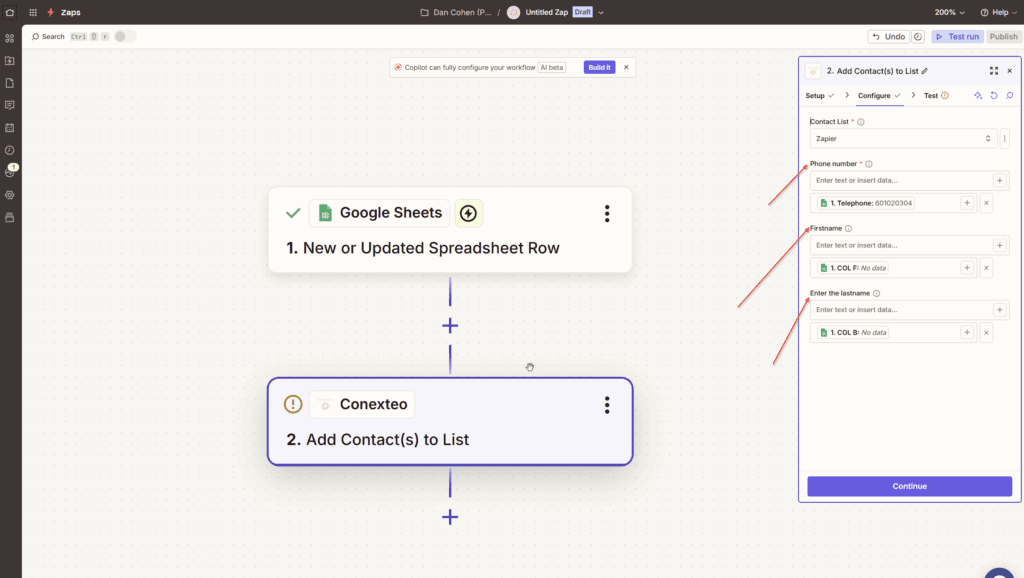The image size is (1024, 578).
Task: Open the apps grid launcher
Action: pos(33,12)
